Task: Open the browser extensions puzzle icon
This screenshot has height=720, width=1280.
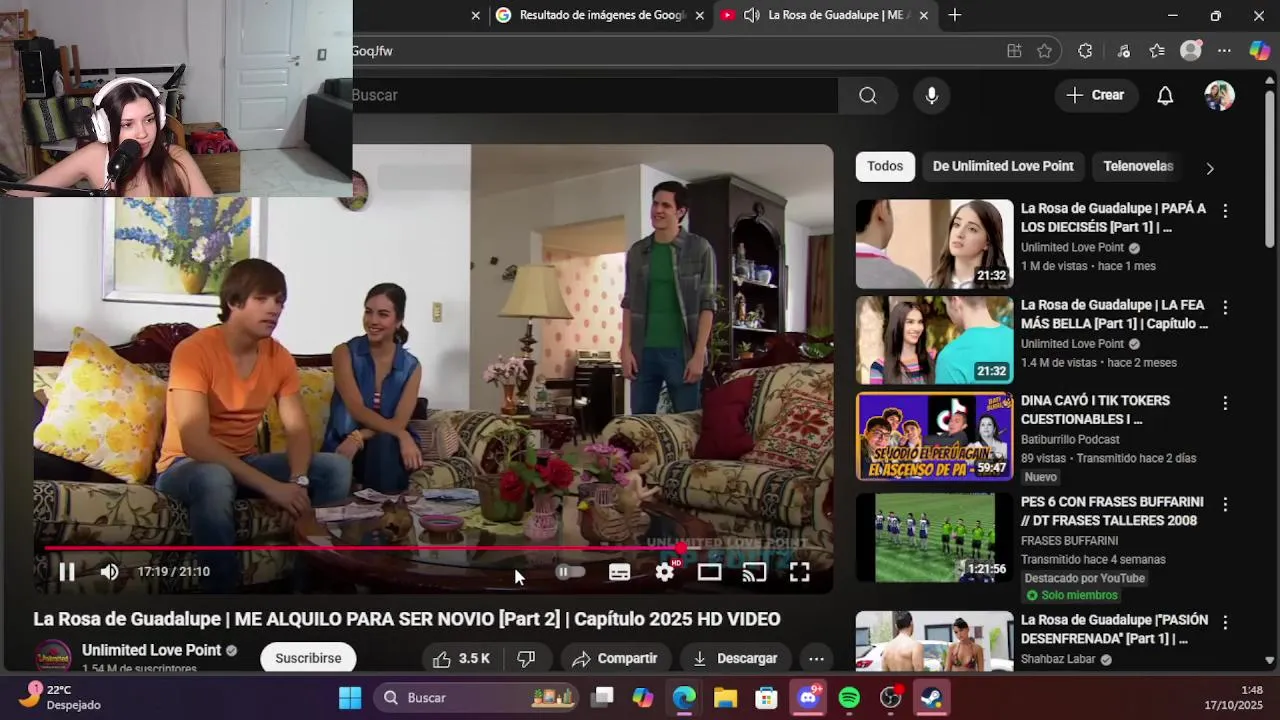Action: pyautogui.click(x=1085, y=51)
